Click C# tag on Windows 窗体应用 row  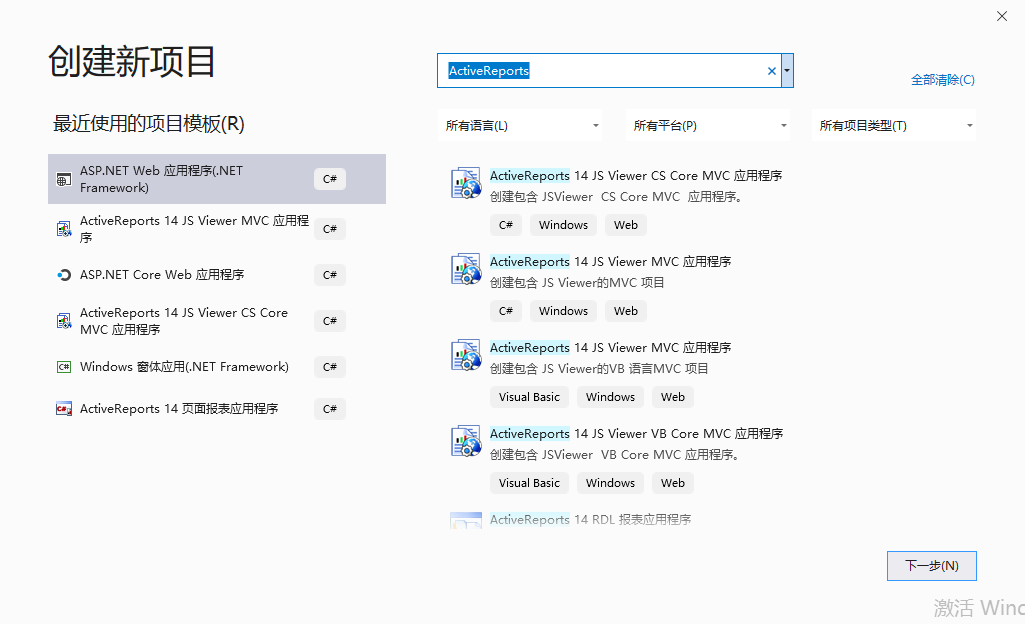click(329, 367)
